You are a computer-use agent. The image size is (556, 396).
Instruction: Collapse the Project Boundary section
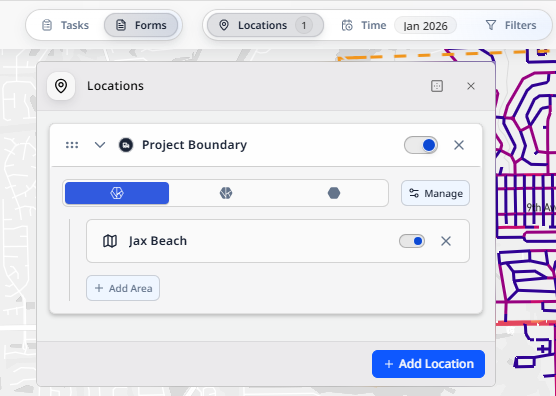tap(100, 145)
